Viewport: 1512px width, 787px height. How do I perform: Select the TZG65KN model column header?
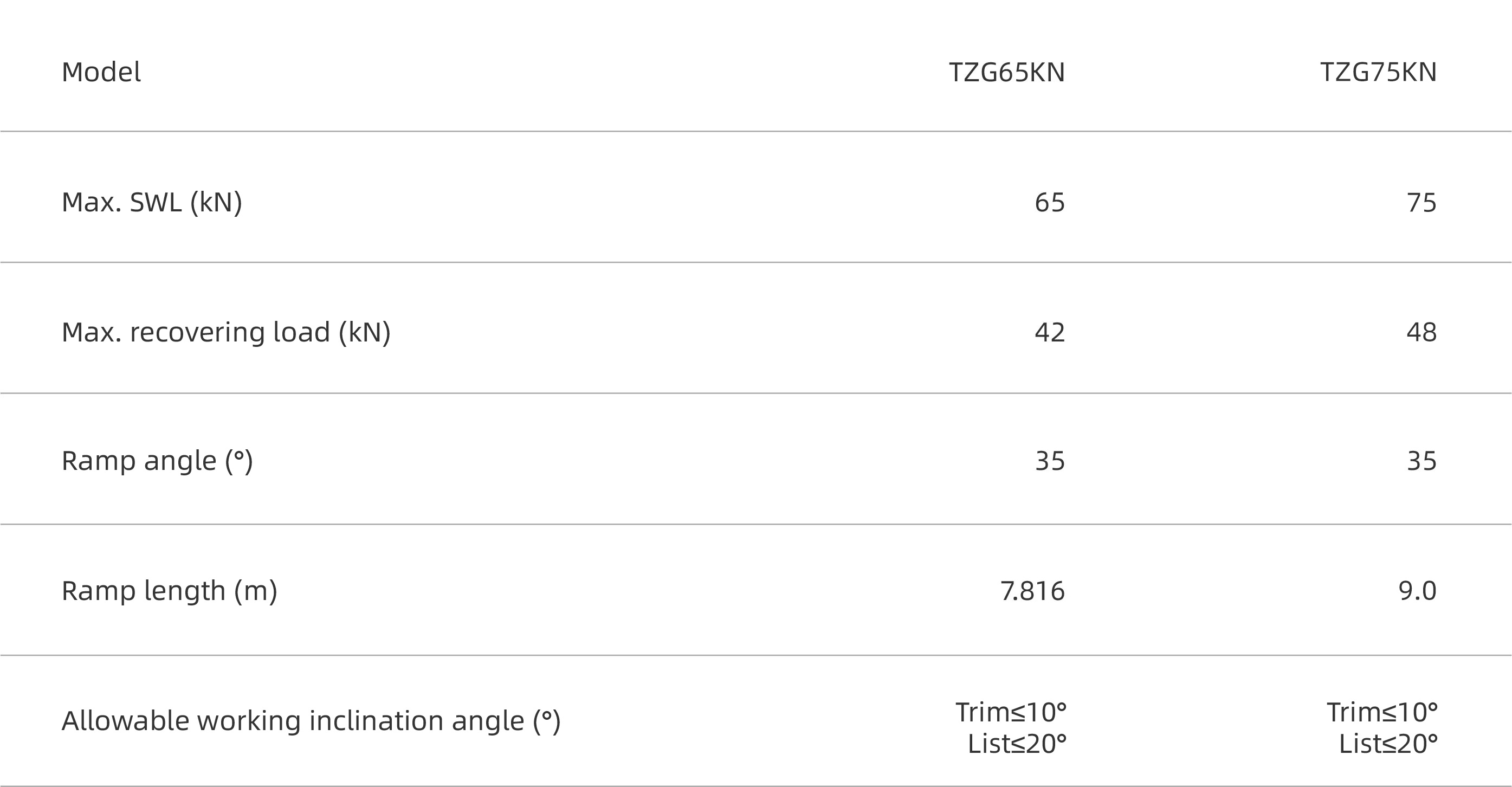point(1006,72)
